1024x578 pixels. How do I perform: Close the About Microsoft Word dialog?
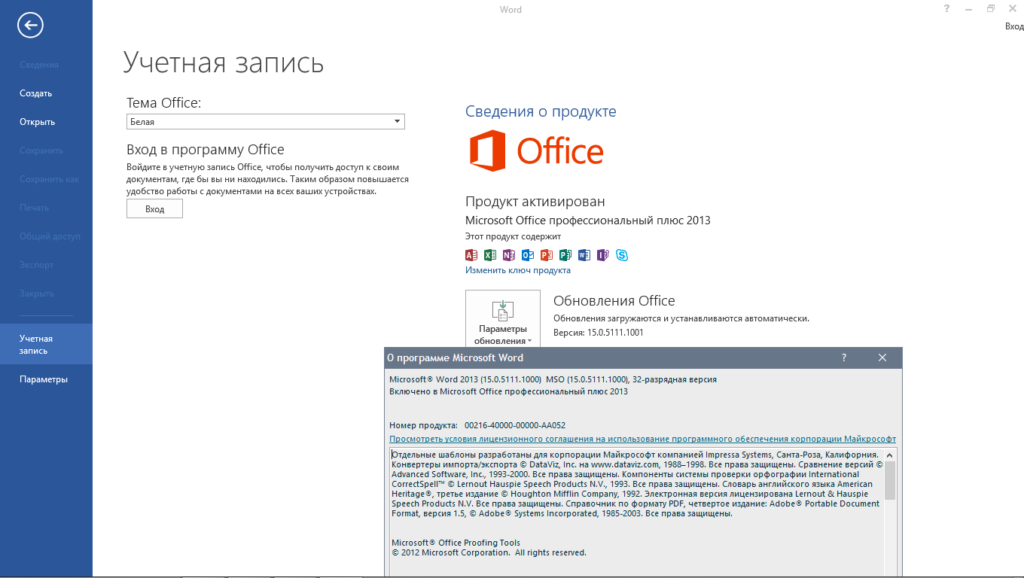coord(882,358)
